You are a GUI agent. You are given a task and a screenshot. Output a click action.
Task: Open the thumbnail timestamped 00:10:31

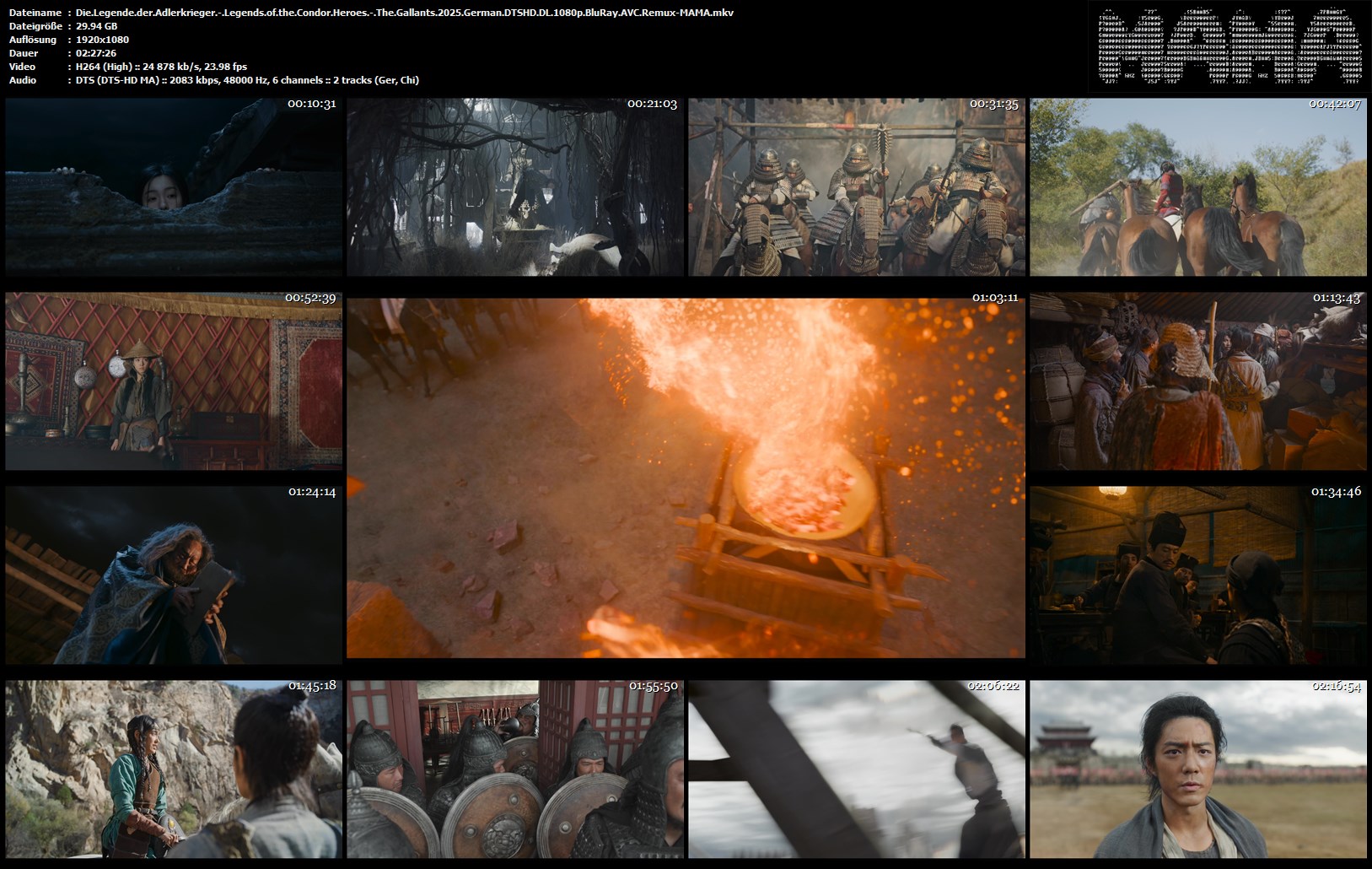point(174,186)
